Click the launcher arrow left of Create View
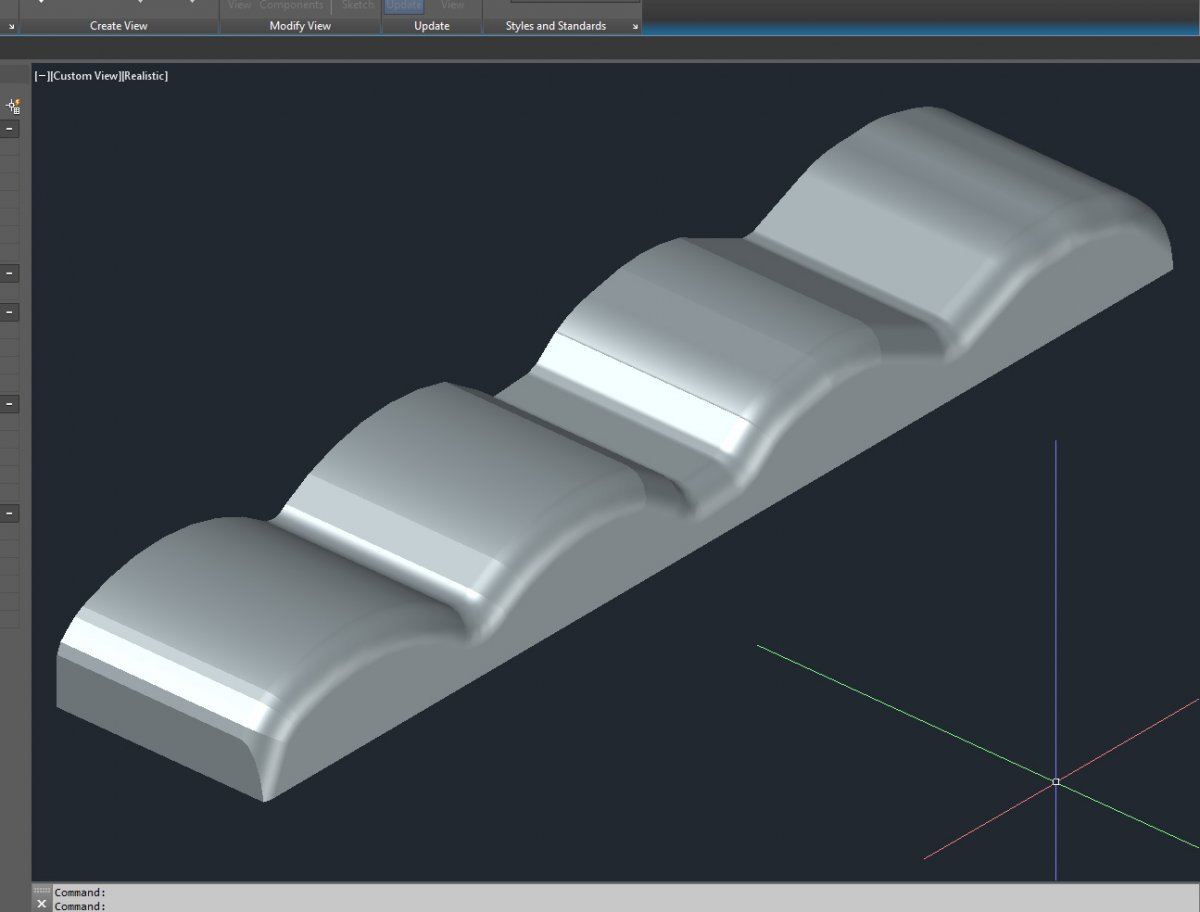Image resolution: width=1200 pixels, height=912 pixels. coord(11,27)
